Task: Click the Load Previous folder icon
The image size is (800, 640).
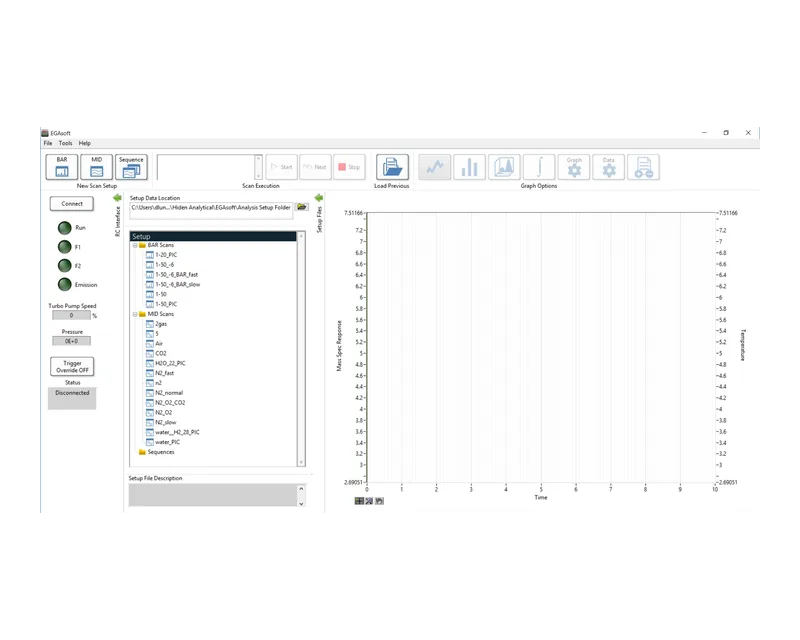Action: tap(392, 167)
